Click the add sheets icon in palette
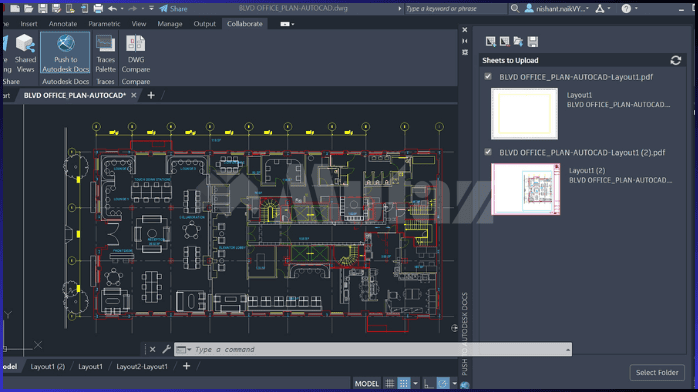The image size is (698, 392). pyautogui.click(x=490, y=41)
